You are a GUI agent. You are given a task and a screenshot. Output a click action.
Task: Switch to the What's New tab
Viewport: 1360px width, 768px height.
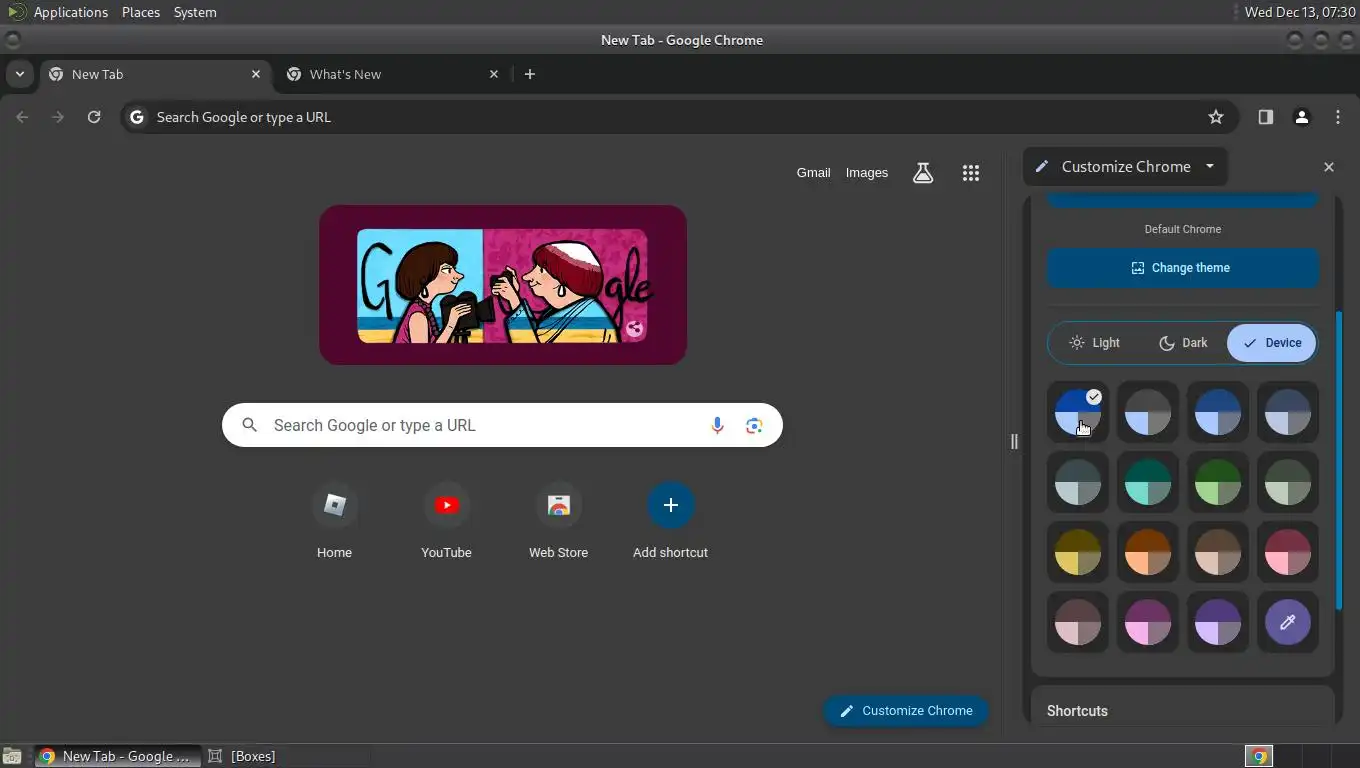[x=393, y=74]
